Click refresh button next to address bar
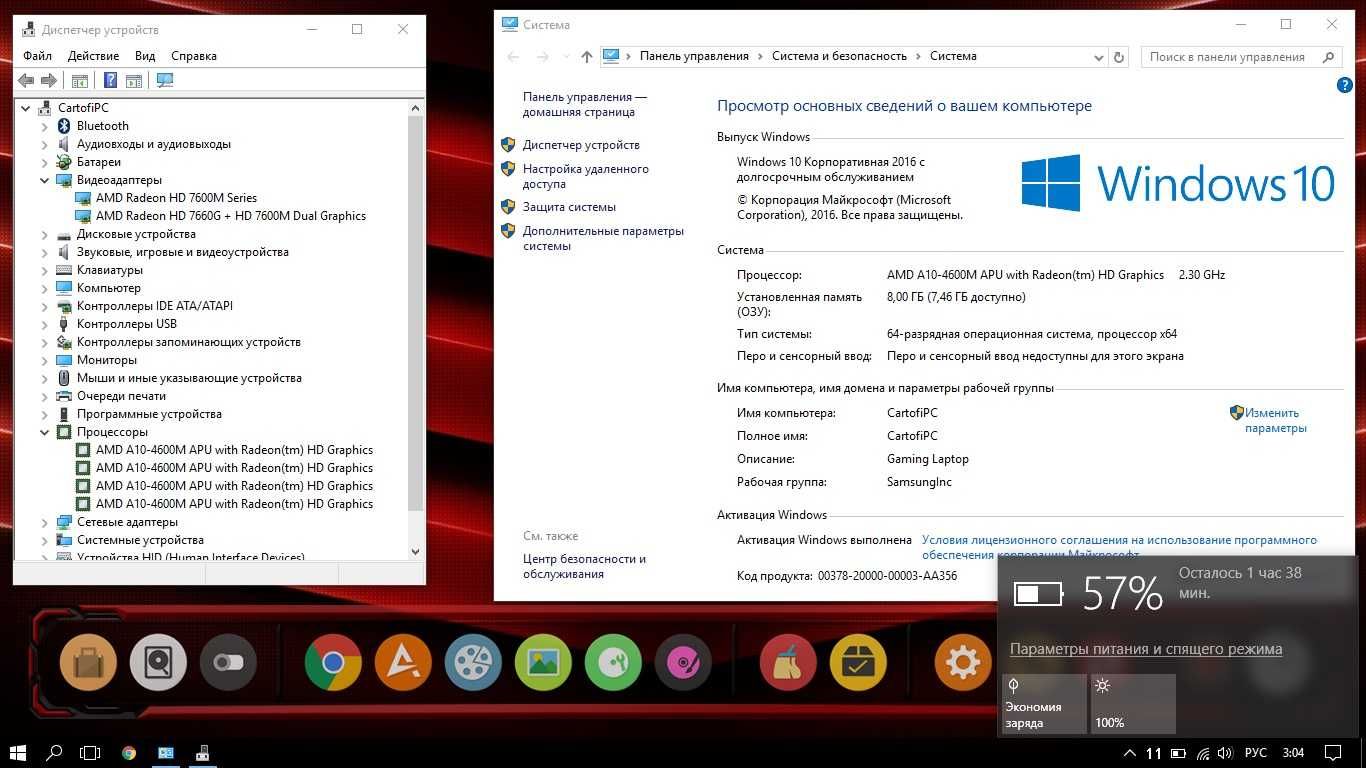Screen dimensions: 1366x768 (1119, 57)
